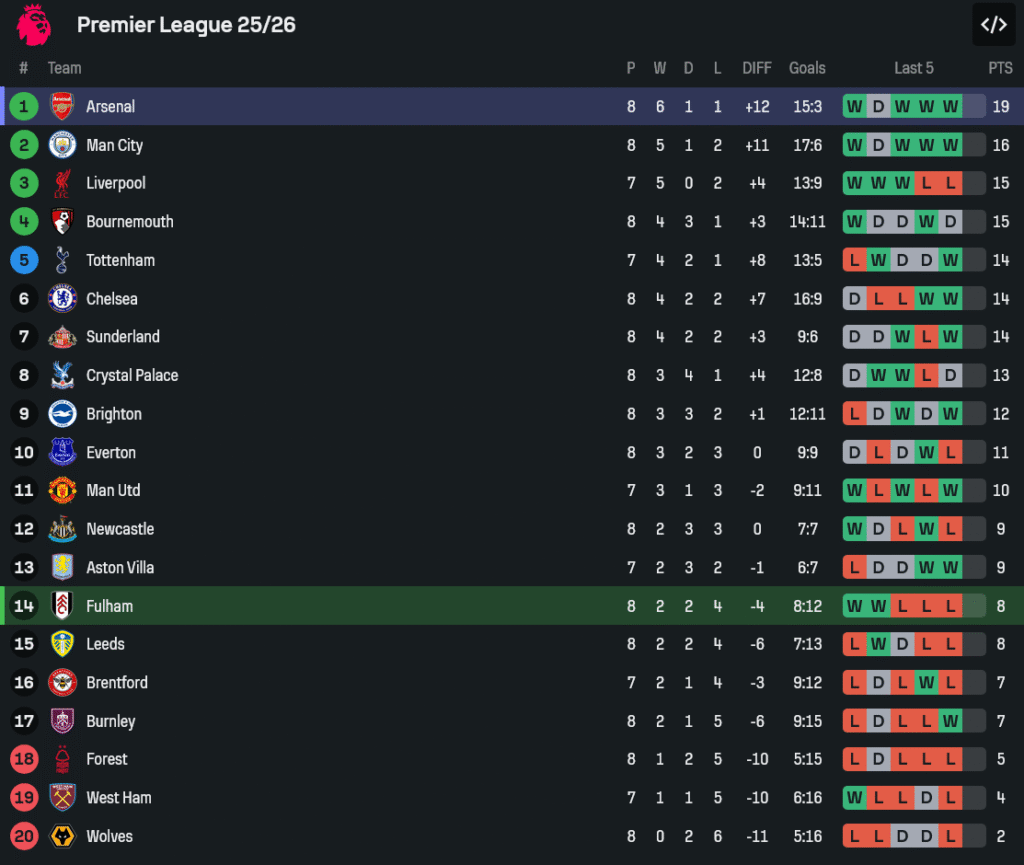Click Tottenham's blue position 5 badge

click(x=24, y=260)
